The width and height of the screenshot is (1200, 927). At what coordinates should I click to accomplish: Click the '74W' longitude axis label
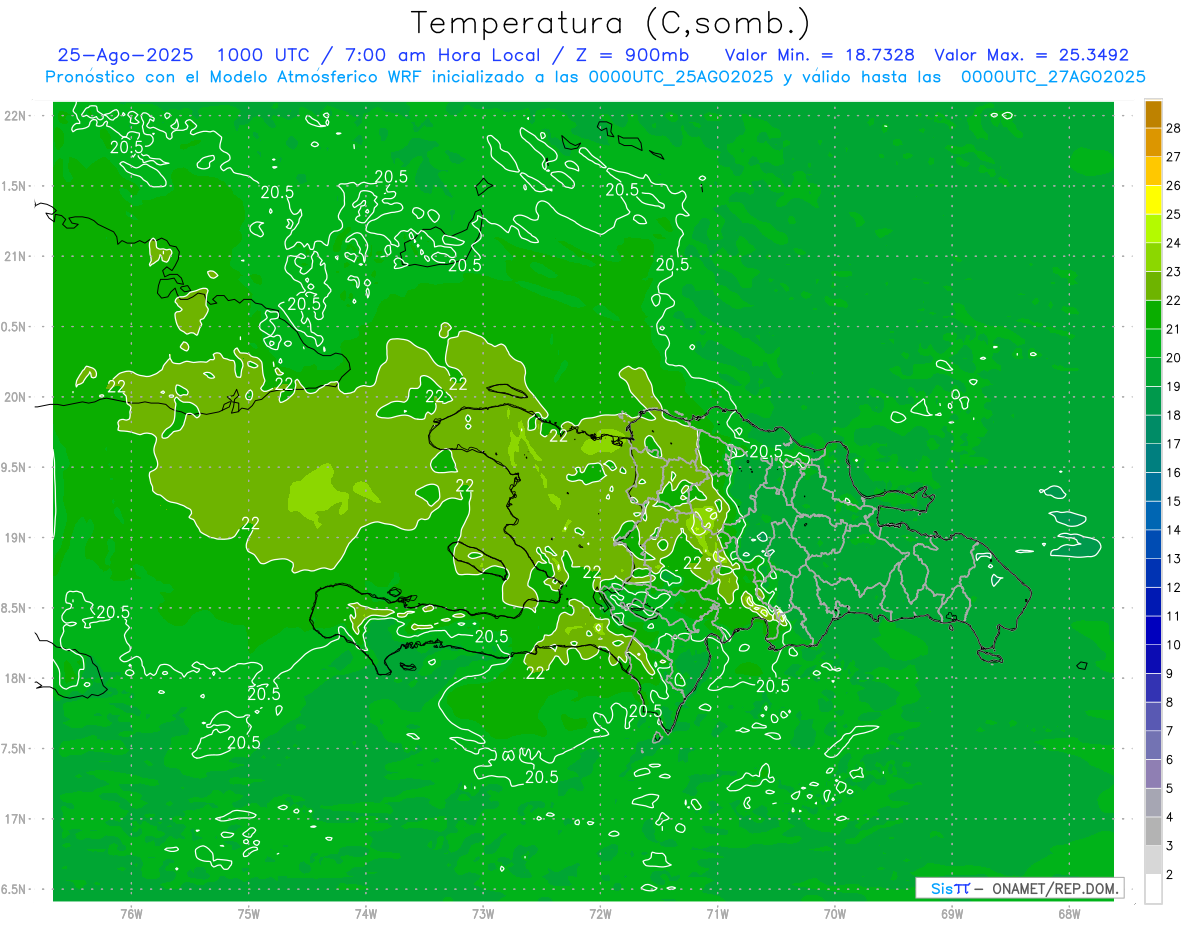[366, 914]
